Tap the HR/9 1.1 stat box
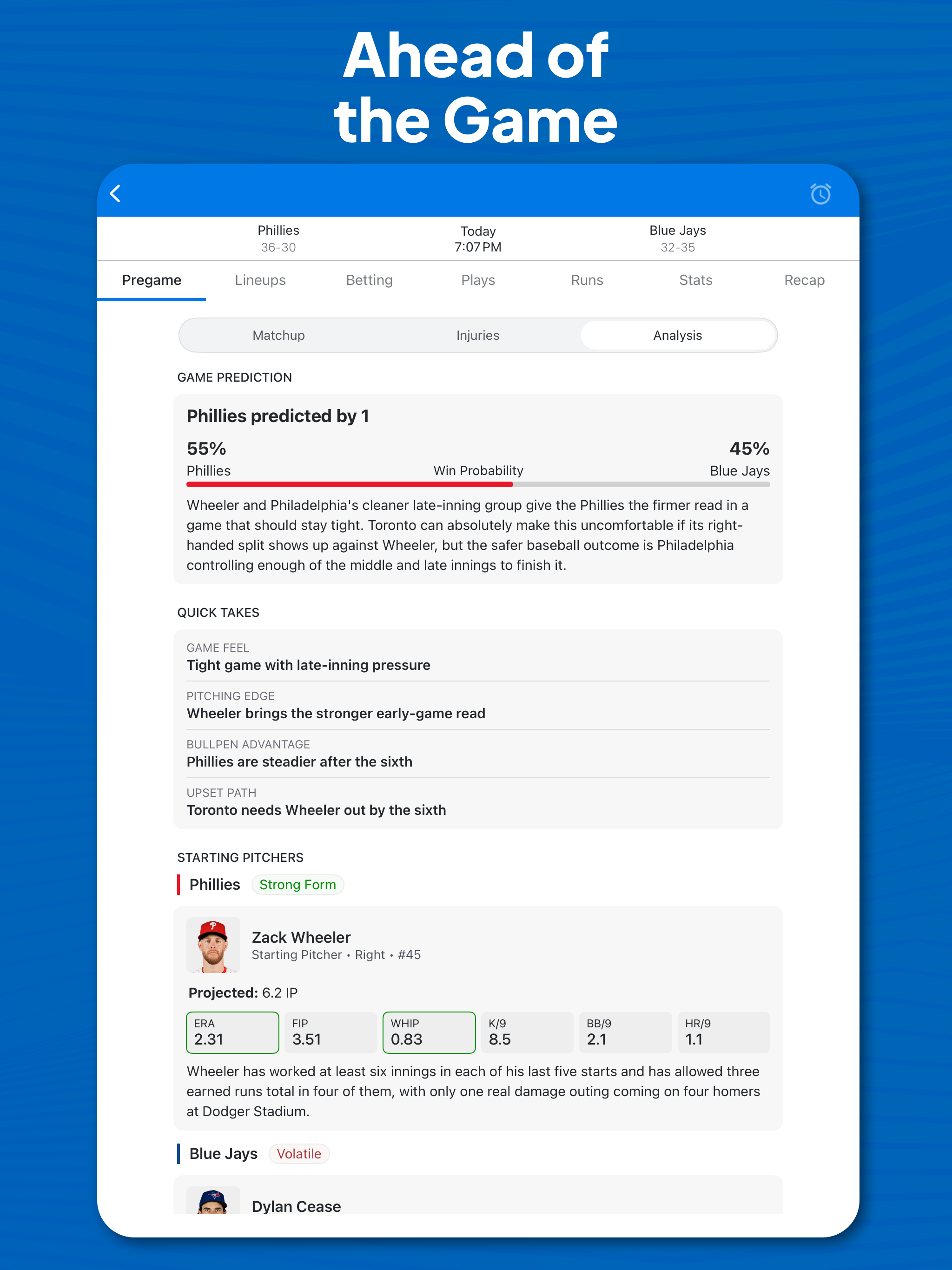Screen dimensions: 952x1270 pos(724,1032)
